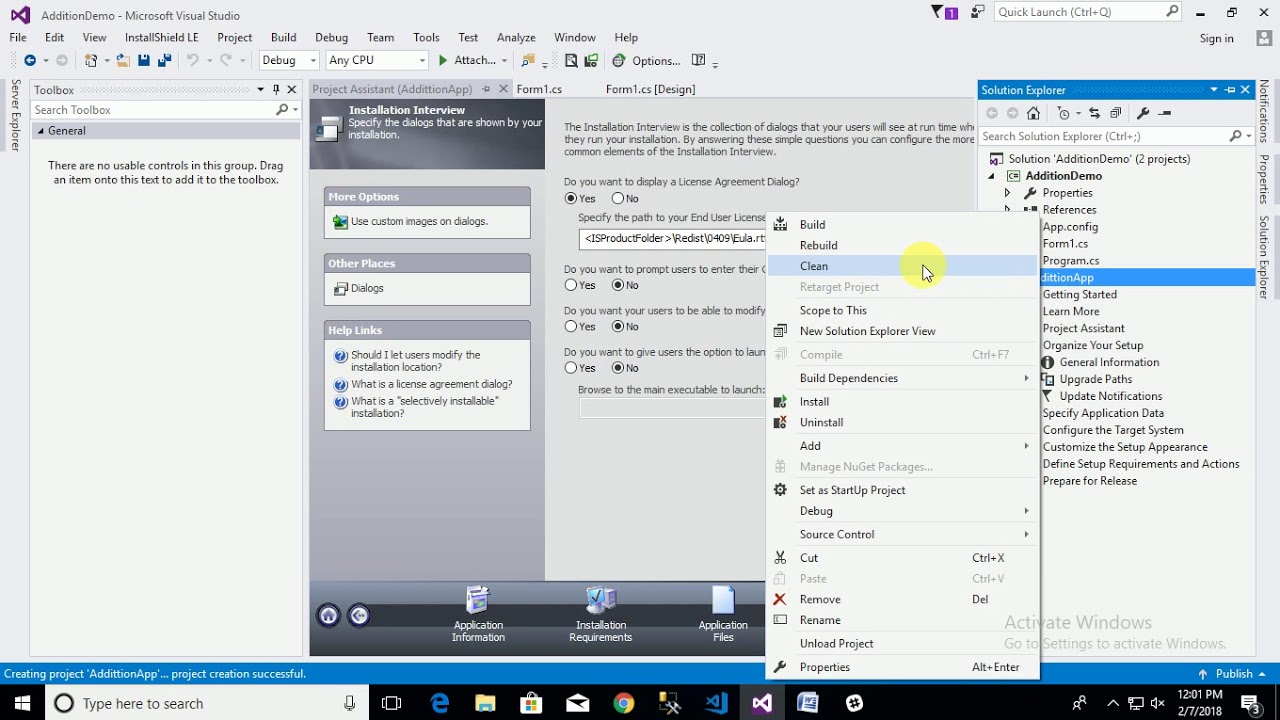Select Yes for allowing users to modify location
The width and height of the screenshot is (1280, 720).
click(571, 326)
